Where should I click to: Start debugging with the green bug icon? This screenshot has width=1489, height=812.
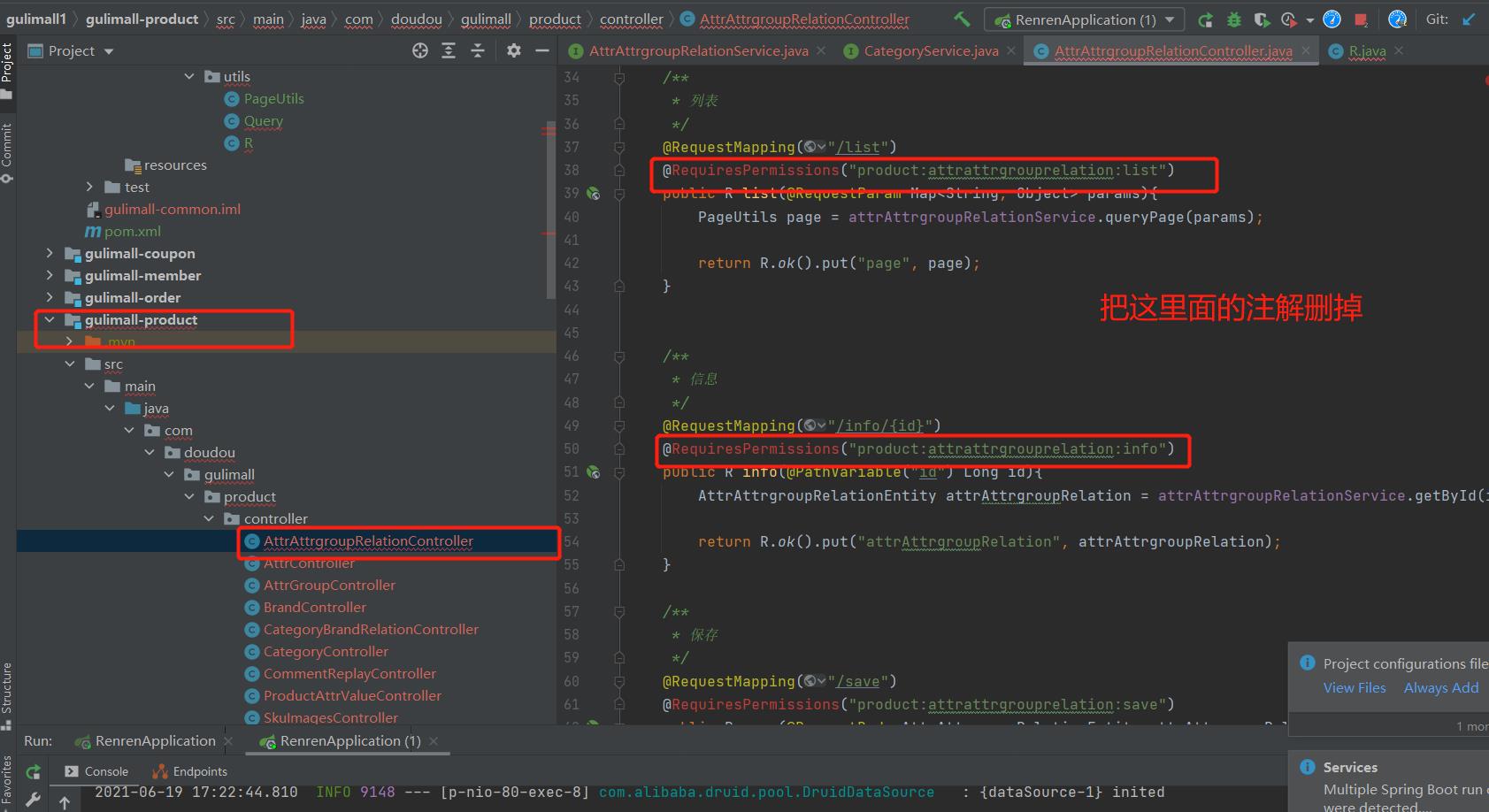pyautogui.click(x=1233, y=19)
